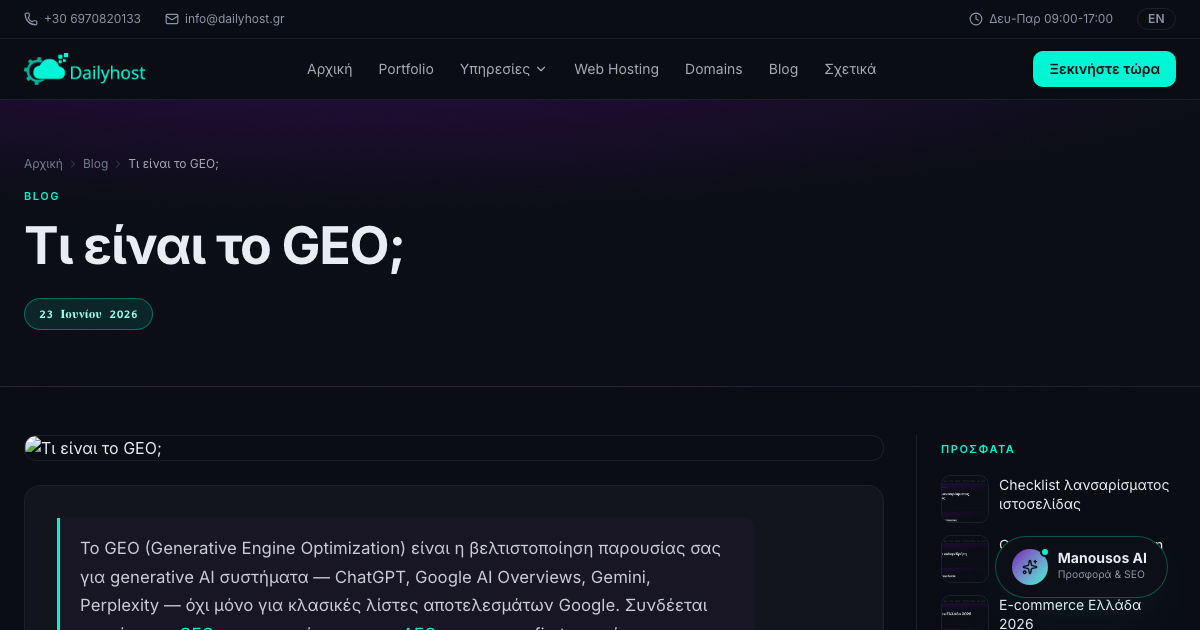Click the ΠΡΟΣΦΑΤΑ sidebar heading
Image resolution: width=1200 pixels, height=630 pixels.
[x=978, y=449]
